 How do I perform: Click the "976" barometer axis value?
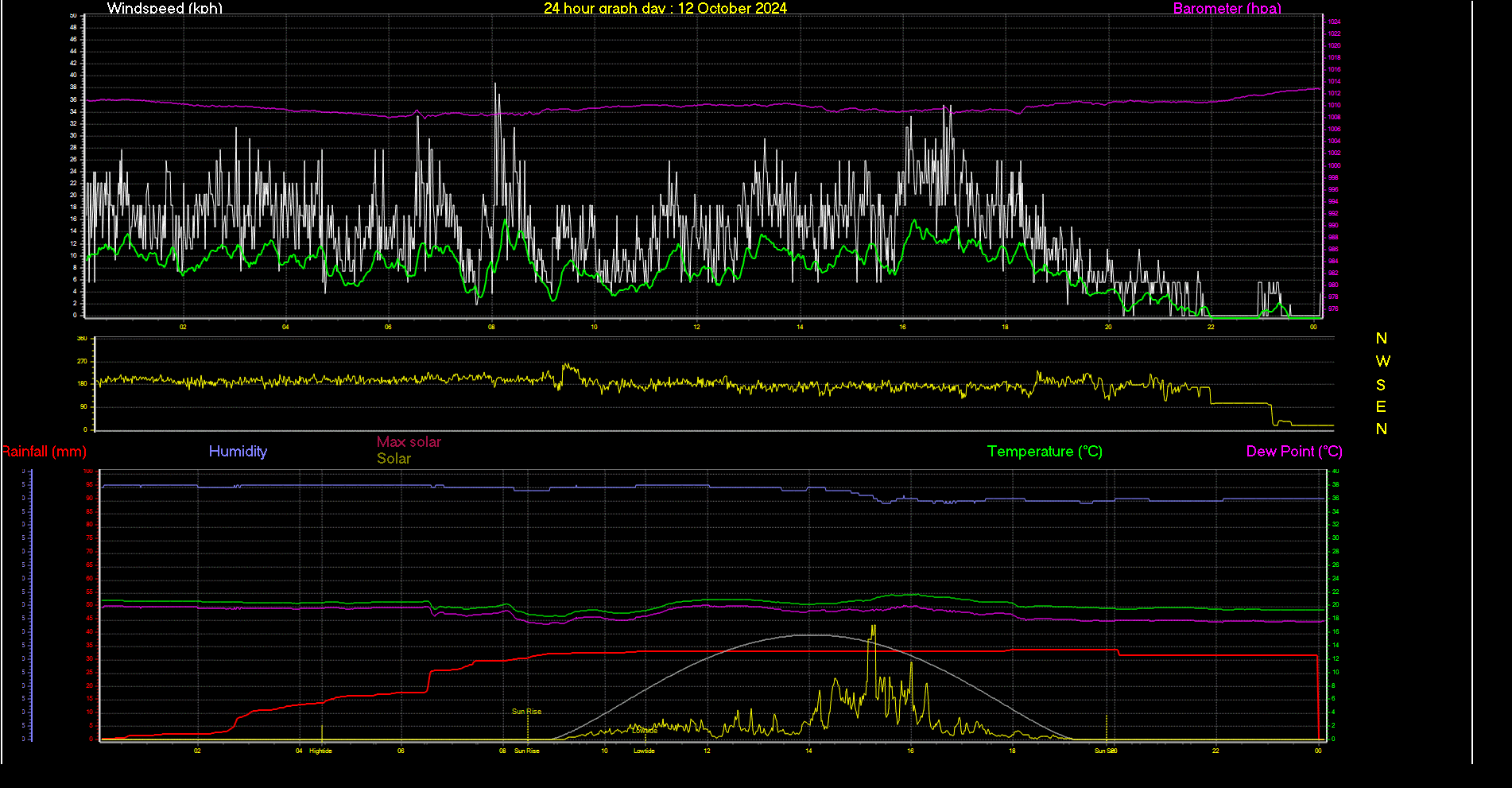[x=1333, y=309]
